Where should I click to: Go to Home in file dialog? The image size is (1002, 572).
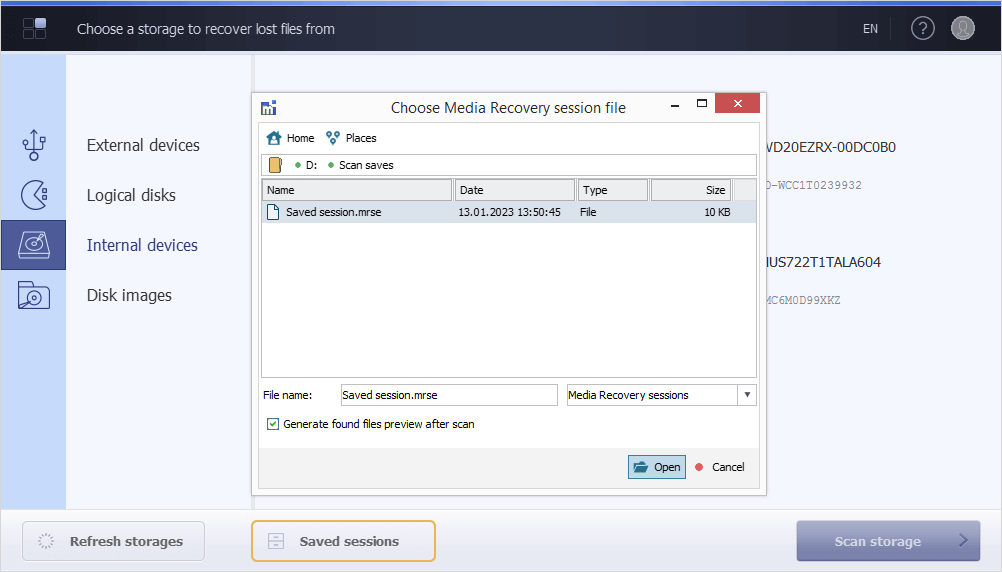[x=291, y=138]
